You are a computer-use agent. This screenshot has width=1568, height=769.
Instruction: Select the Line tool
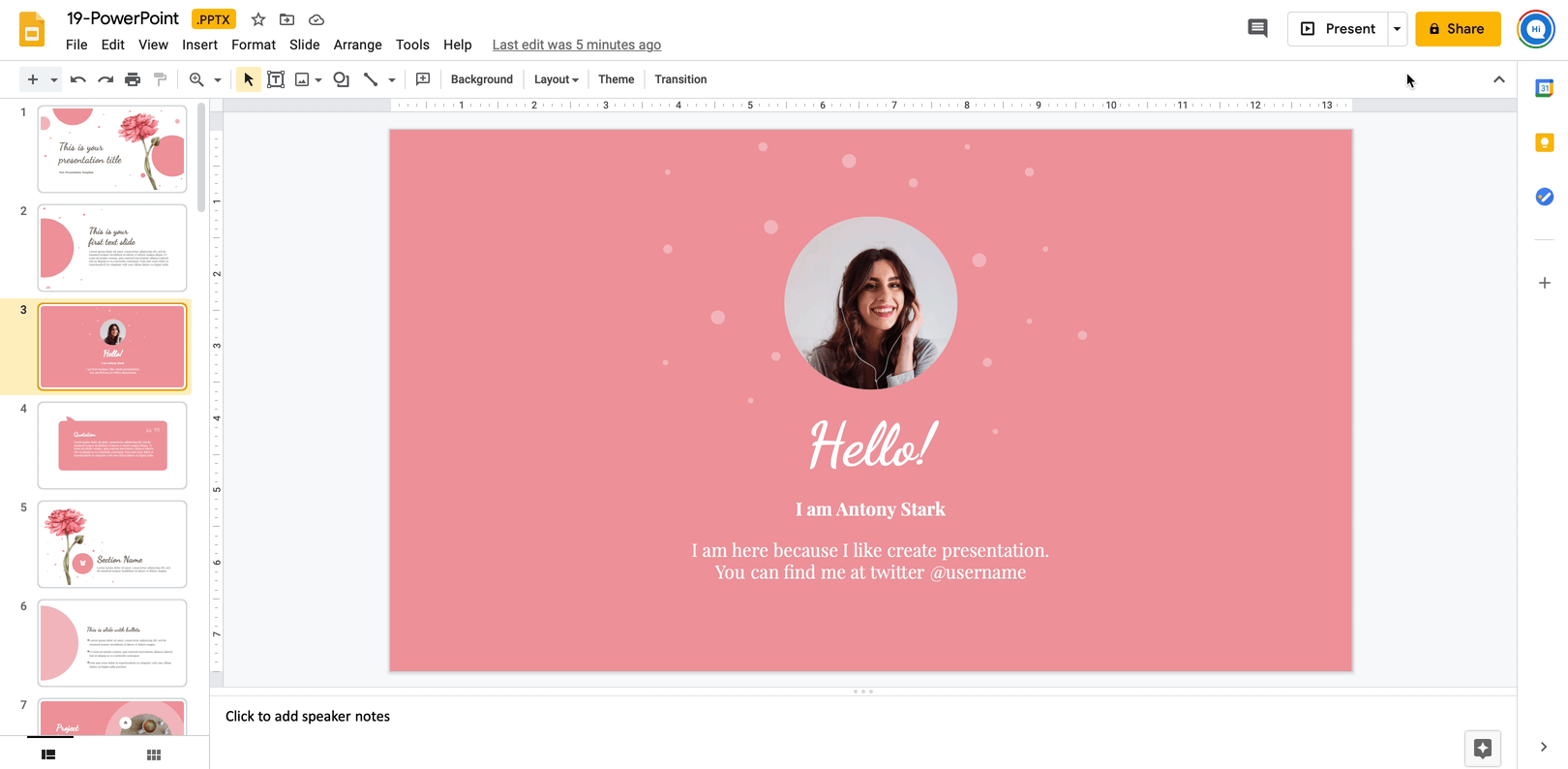371,79
